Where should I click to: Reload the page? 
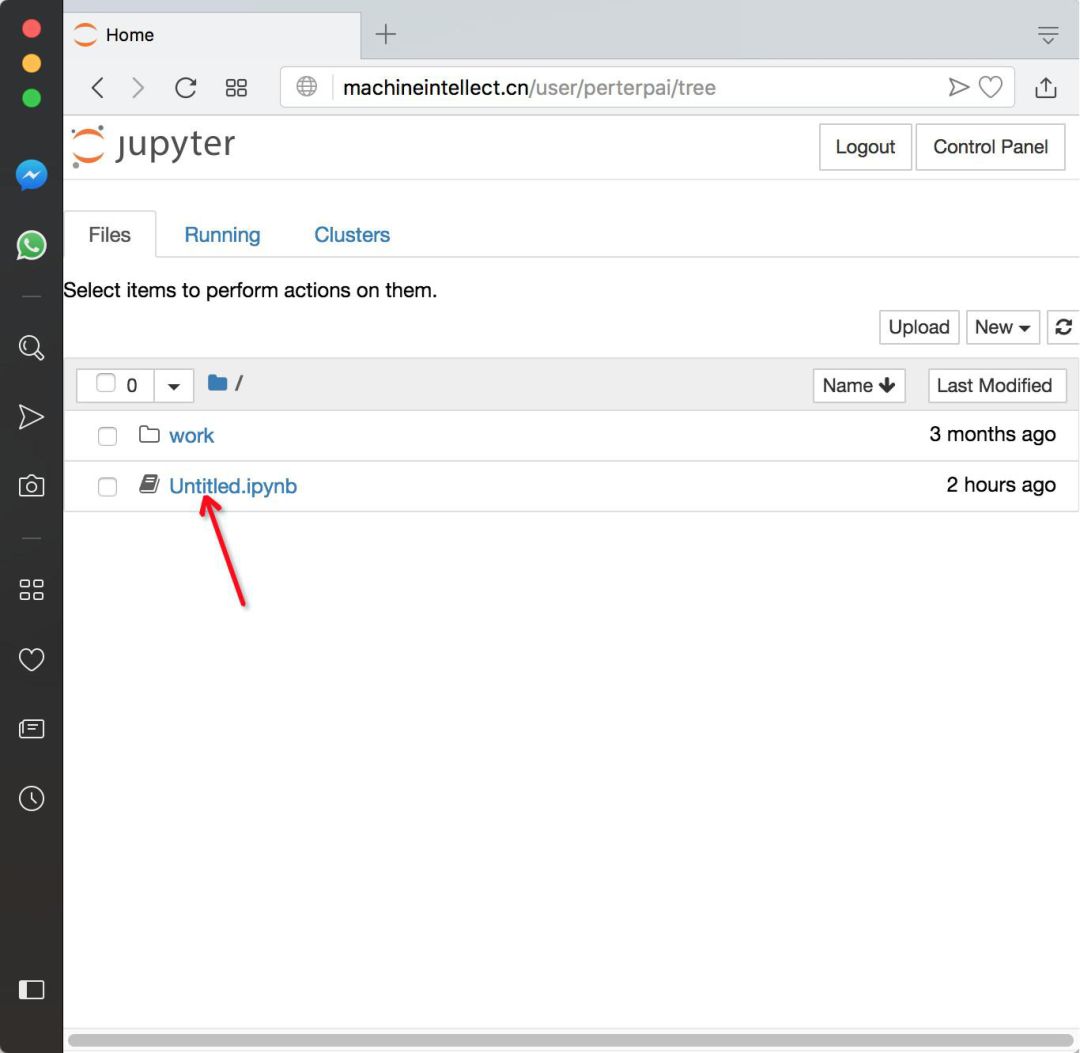[x=186, y=88]
